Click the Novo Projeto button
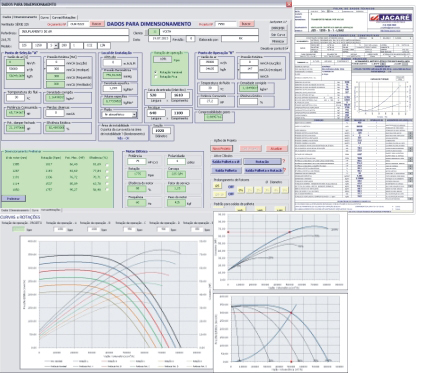 tap(222, 148)
